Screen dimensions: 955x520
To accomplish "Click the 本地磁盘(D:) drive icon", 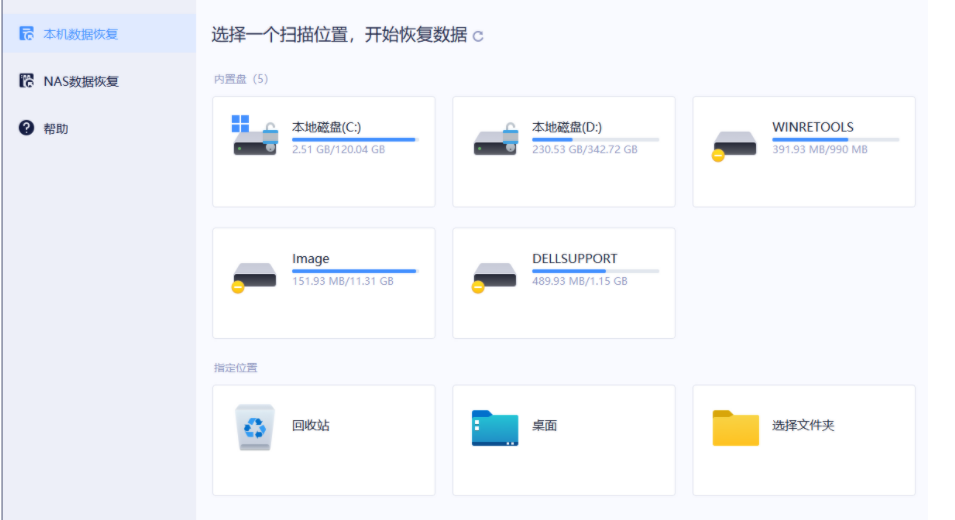I will [x=495, y=138].
